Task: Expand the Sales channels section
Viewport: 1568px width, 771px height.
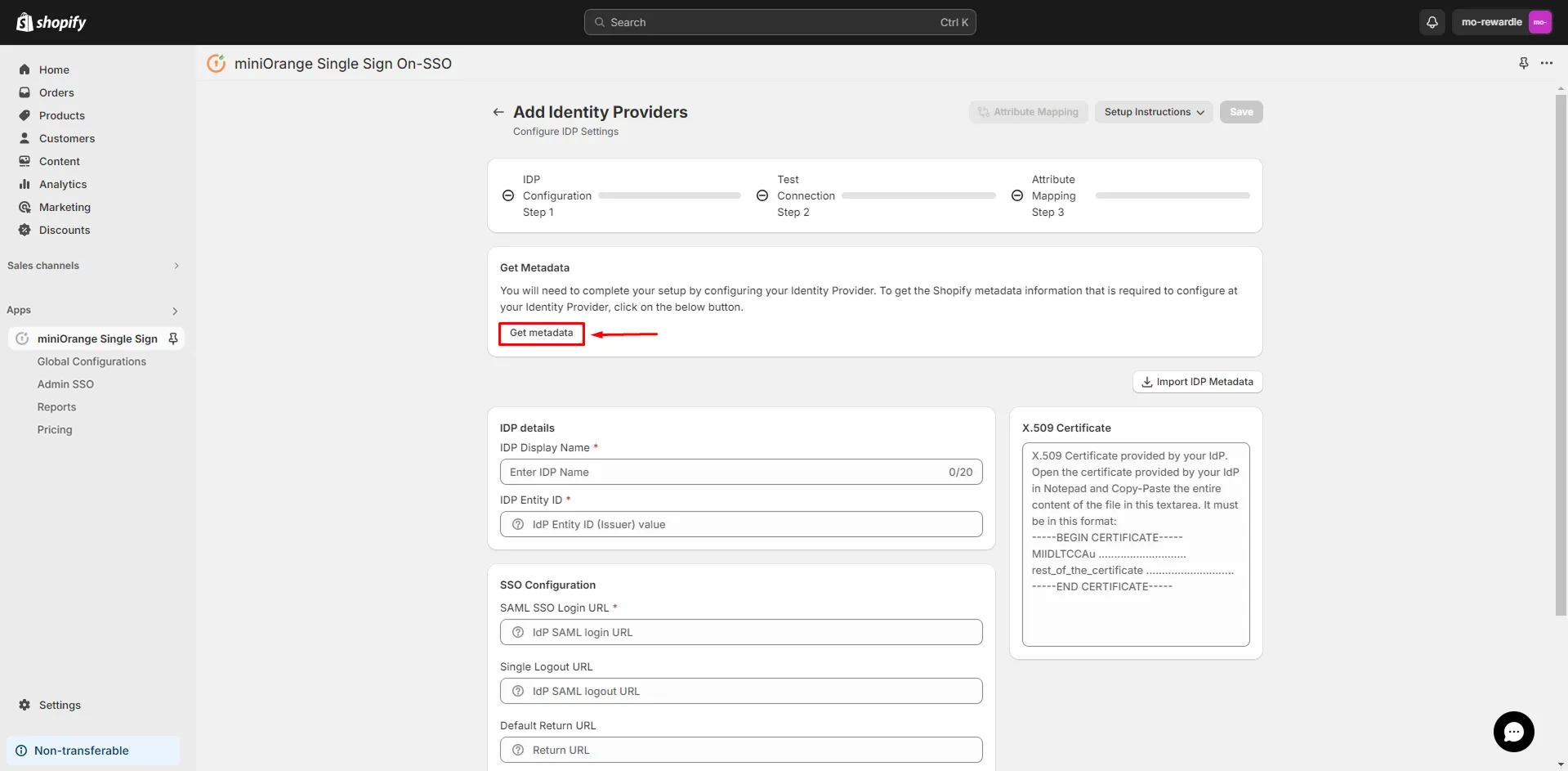Action: click(x=176, y=266)
